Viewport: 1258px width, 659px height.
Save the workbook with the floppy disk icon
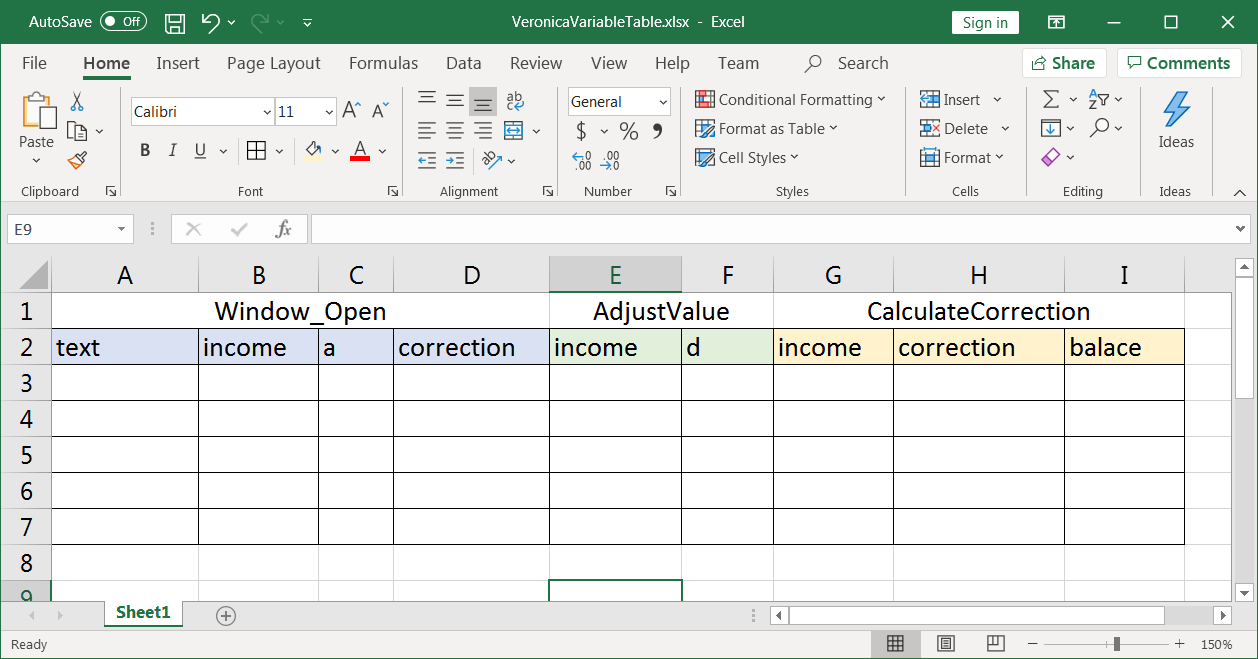coord(174,22)
